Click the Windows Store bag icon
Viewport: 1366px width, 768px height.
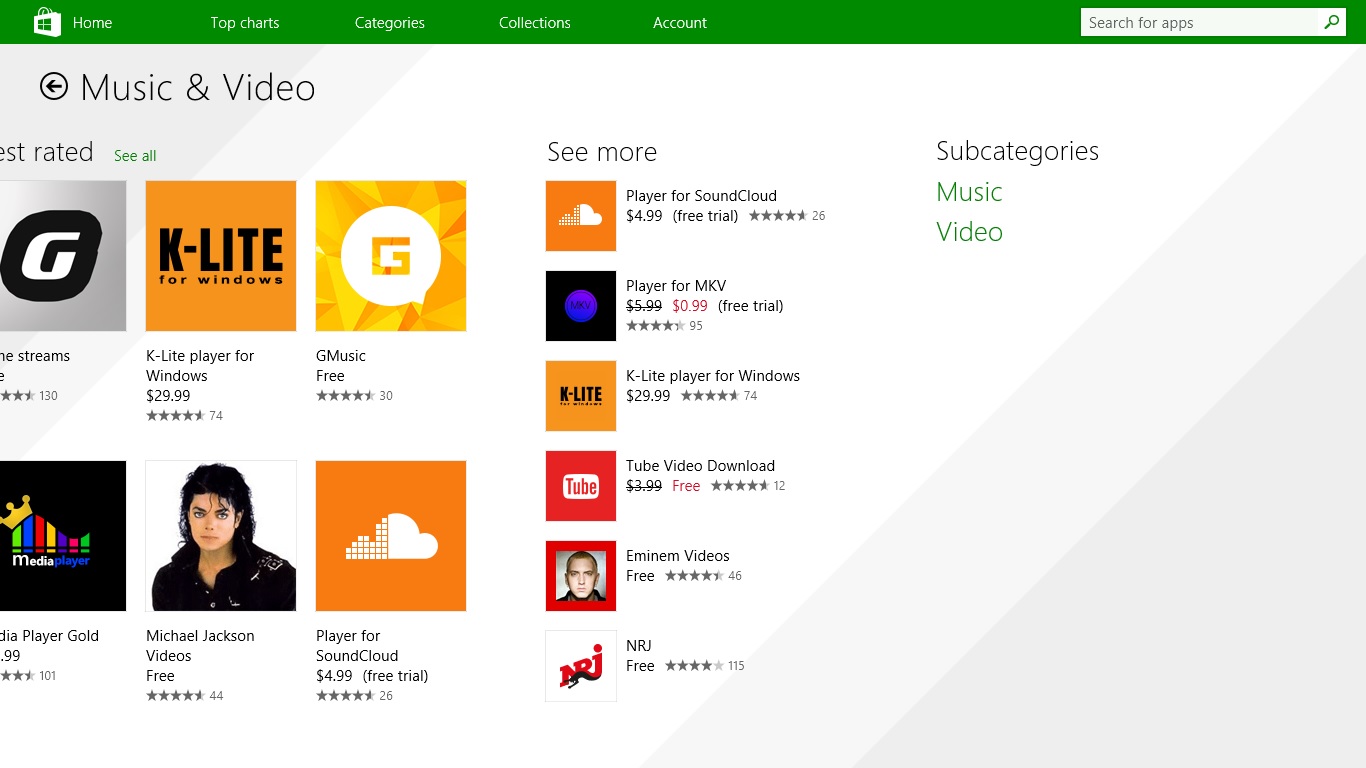click(x=47, y=22)
